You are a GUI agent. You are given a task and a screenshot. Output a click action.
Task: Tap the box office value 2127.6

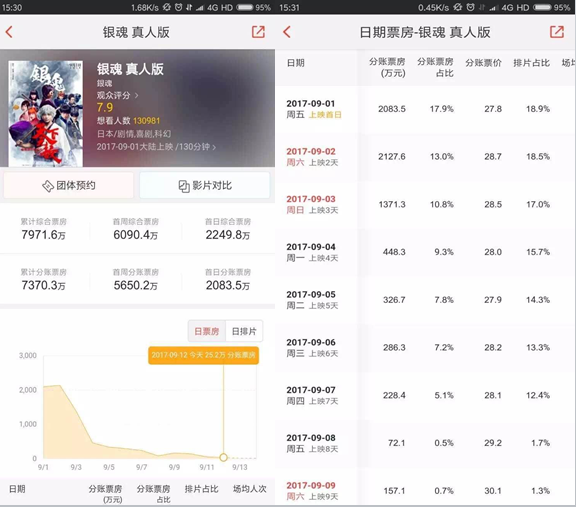tap(392, 157)
